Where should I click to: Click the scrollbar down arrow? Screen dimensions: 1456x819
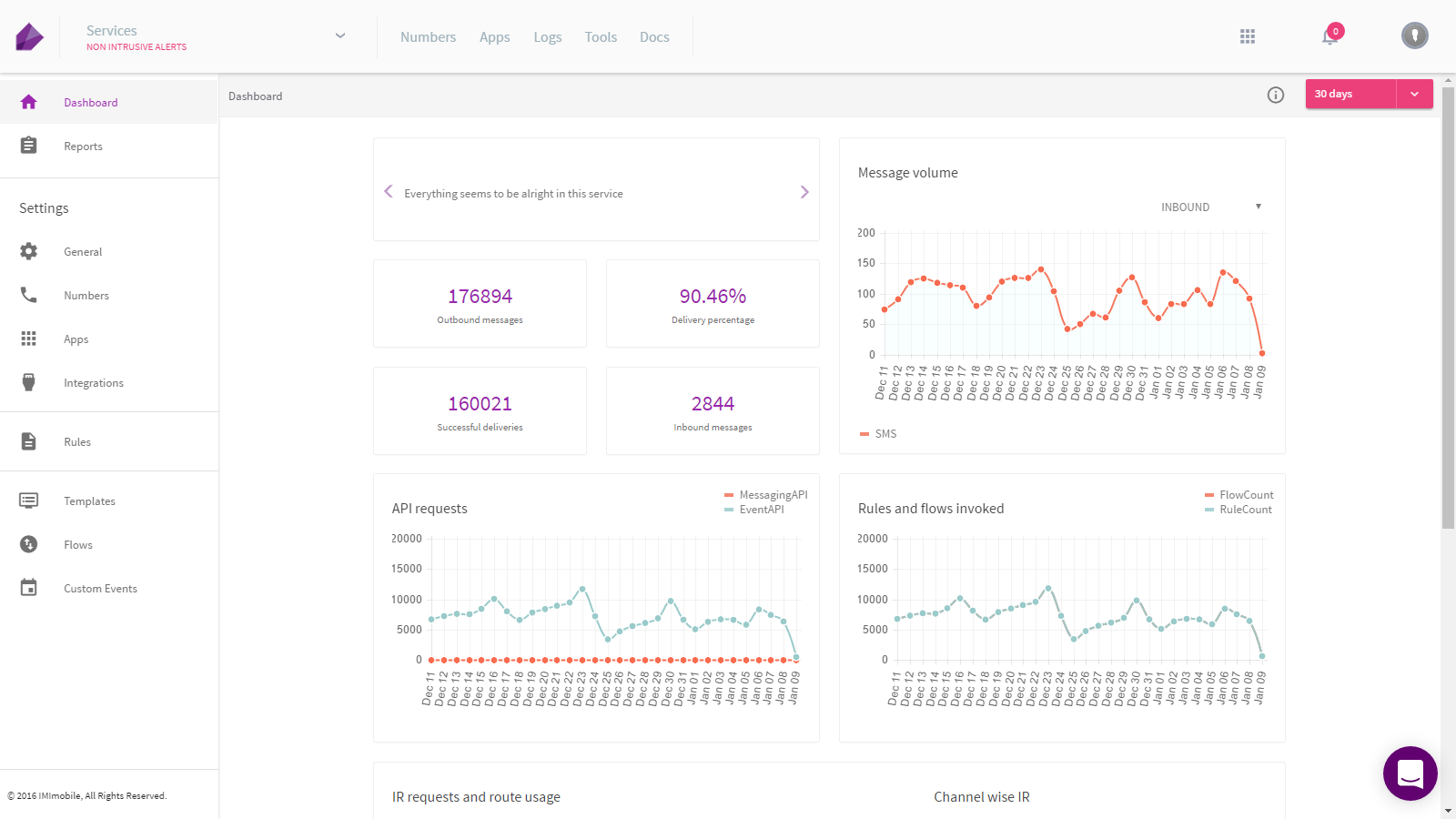(1448, 811)
